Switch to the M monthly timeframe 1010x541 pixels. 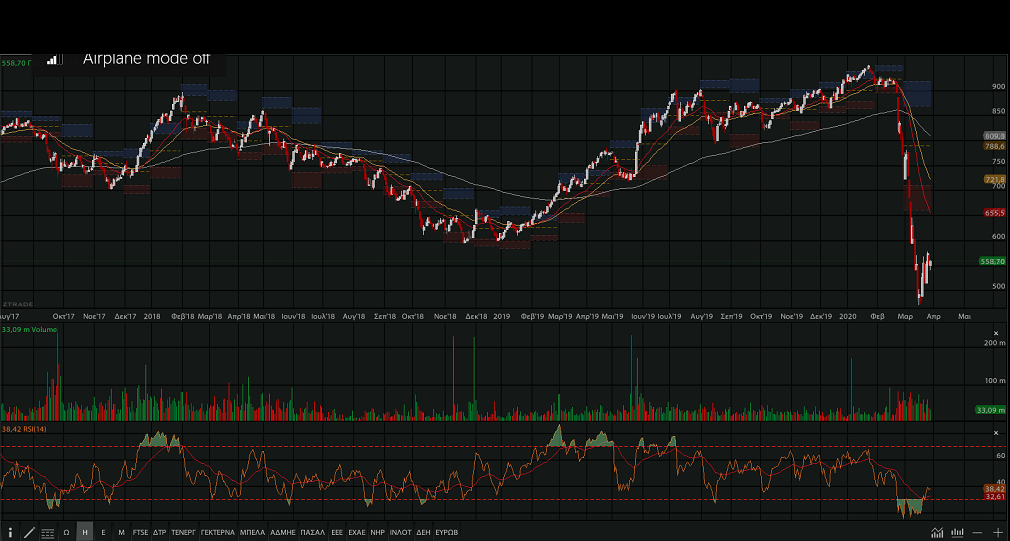pyautogui.click(x=121, y=532)
